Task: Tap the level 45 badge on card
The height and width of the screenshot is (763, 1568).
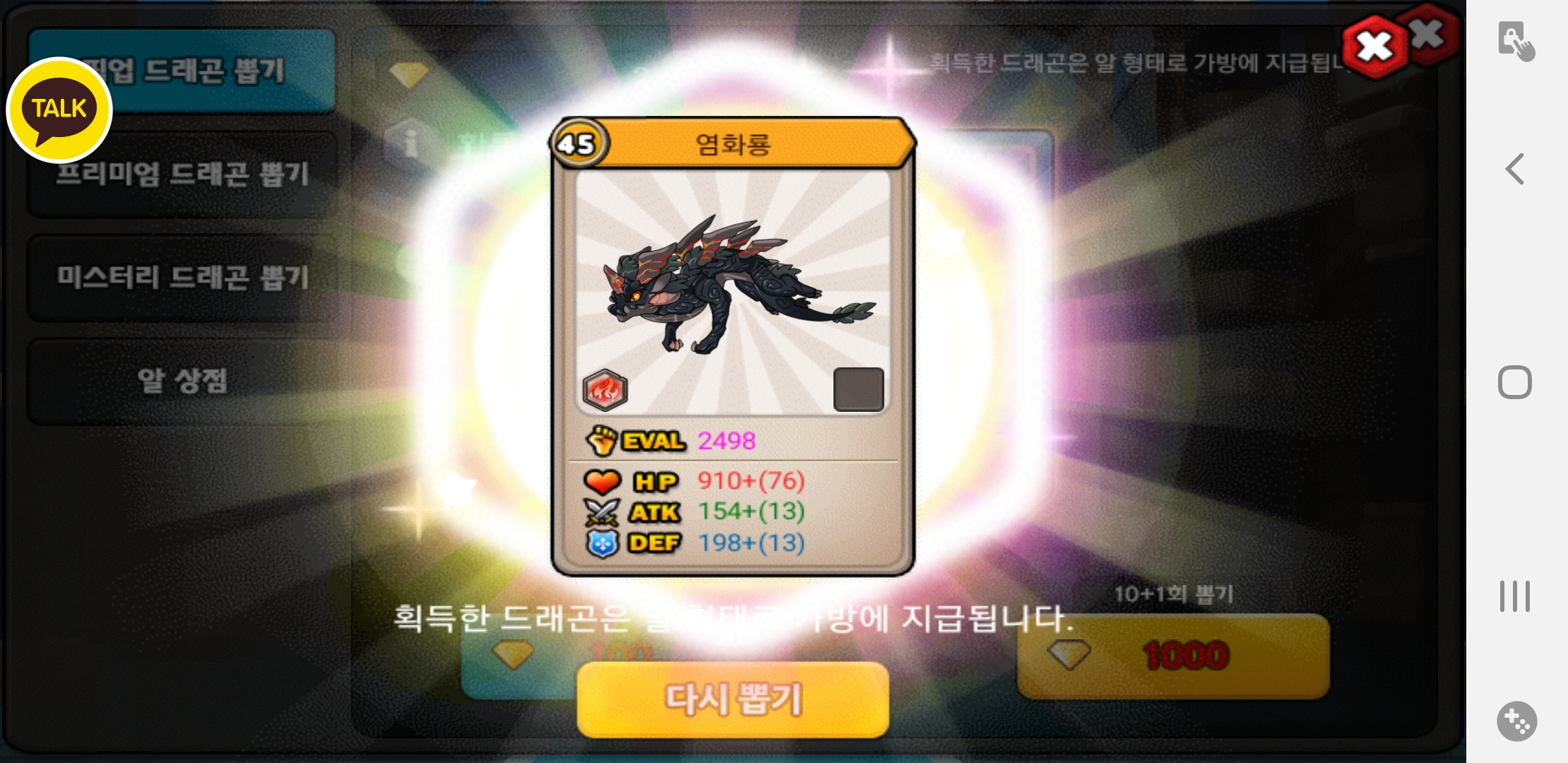Action: point(577,144)
